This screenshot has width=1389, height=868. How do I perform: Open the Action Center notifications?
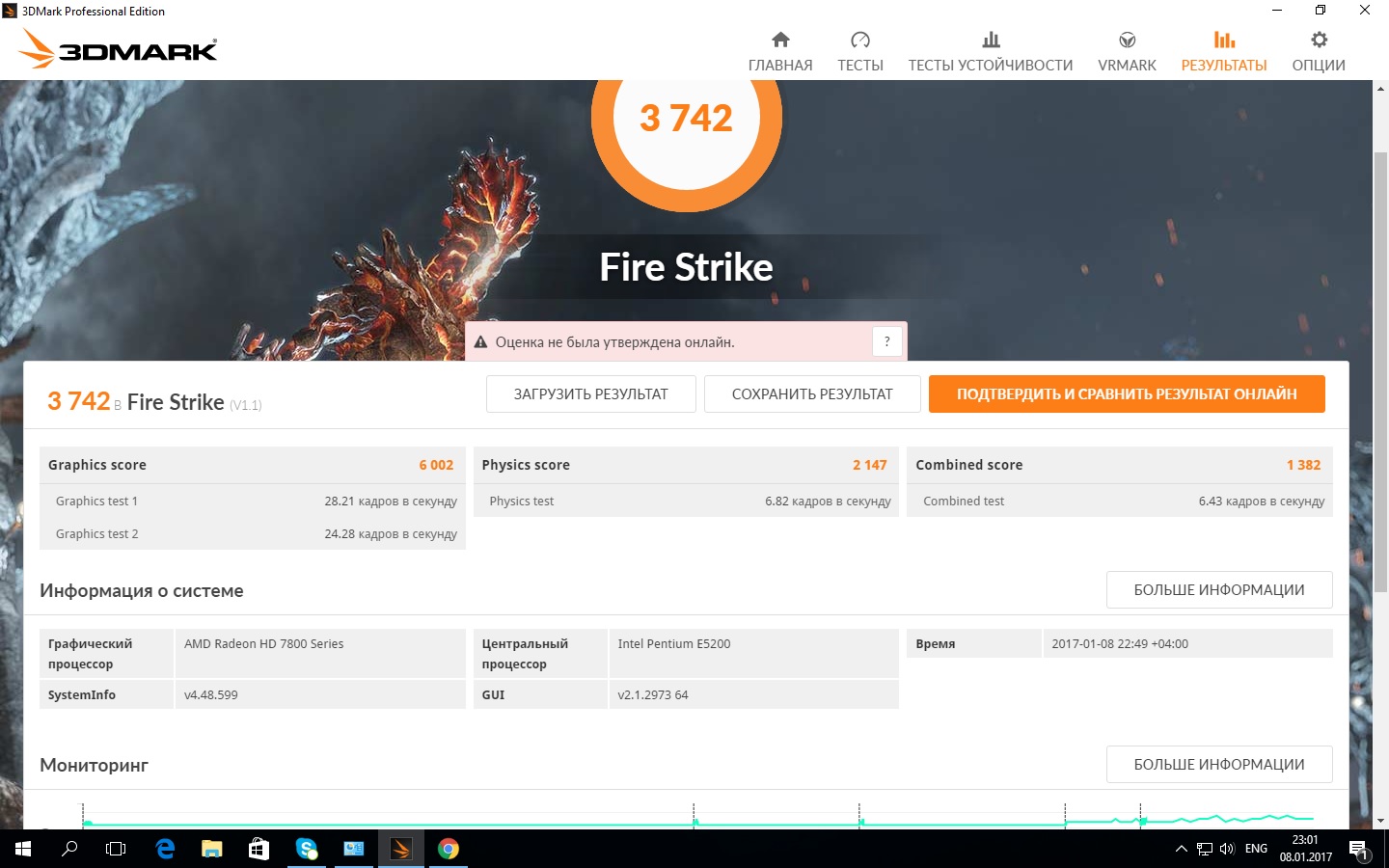(x=1359, y=850)
